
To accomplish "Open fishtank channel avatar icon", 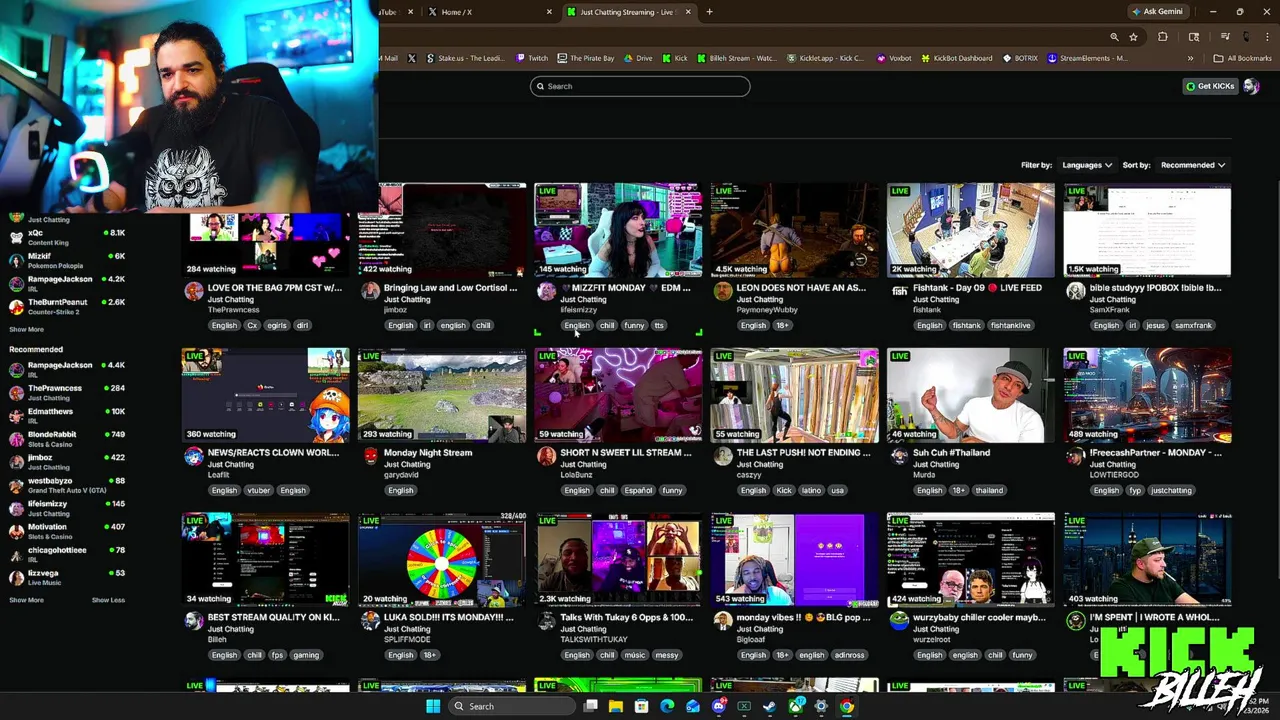I will (899, 291).
